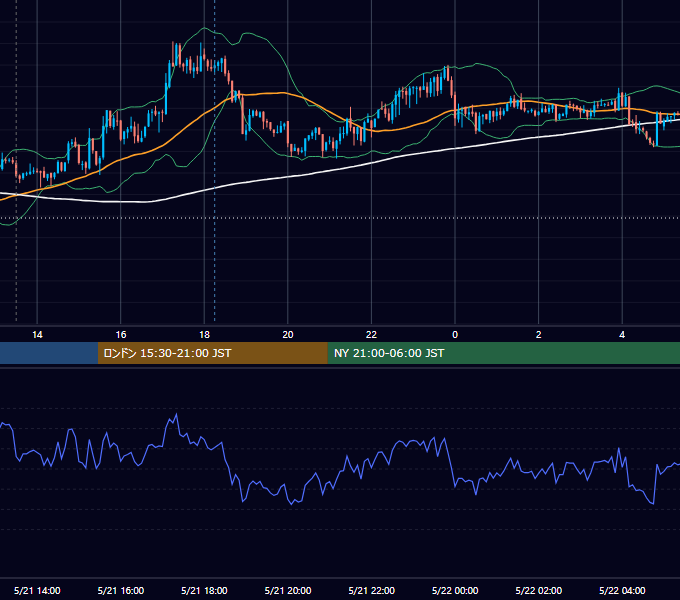Viewport: 680px width, 600px height.
Task: Click the "14" hour label on time axis
Action: (x=37, y=334)
